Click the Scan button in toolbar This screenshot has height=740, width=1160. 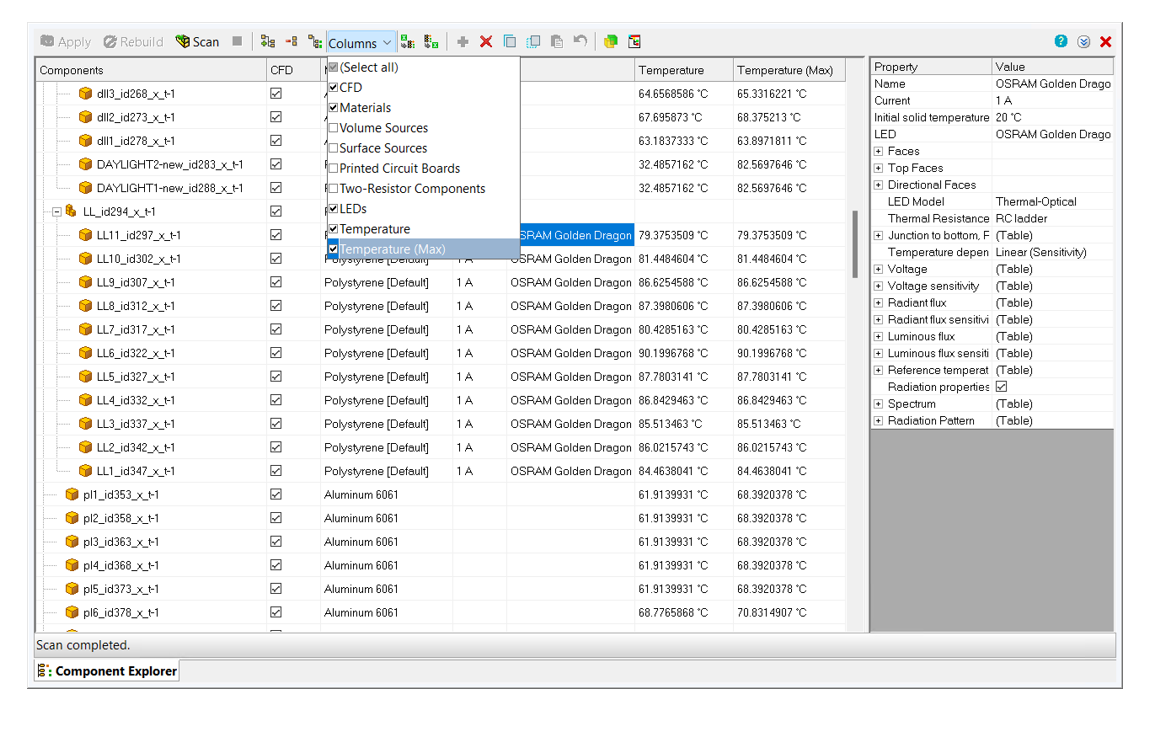tap(197, 42)
